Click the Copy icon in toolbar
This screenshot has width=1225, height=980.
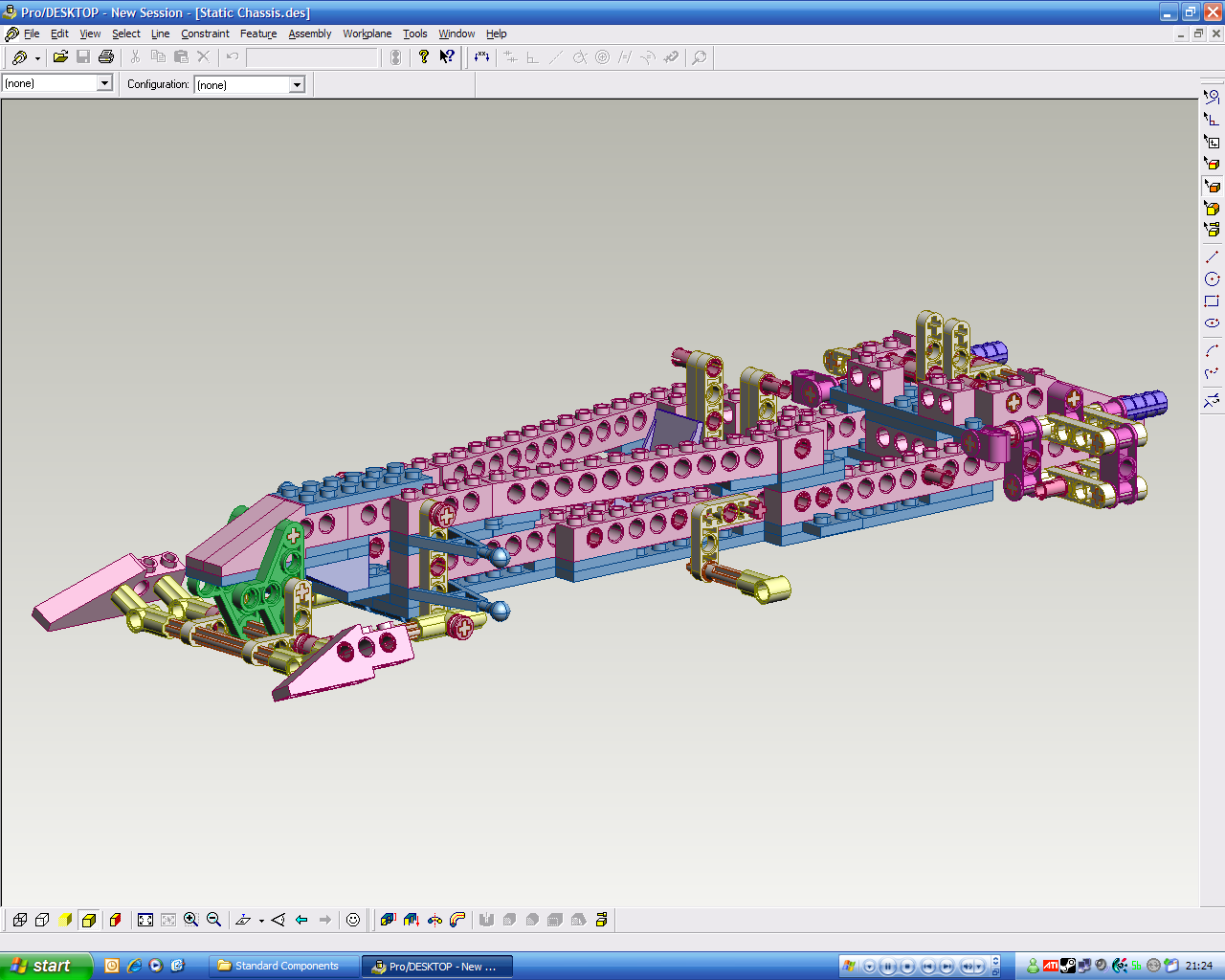pos(158,57)
